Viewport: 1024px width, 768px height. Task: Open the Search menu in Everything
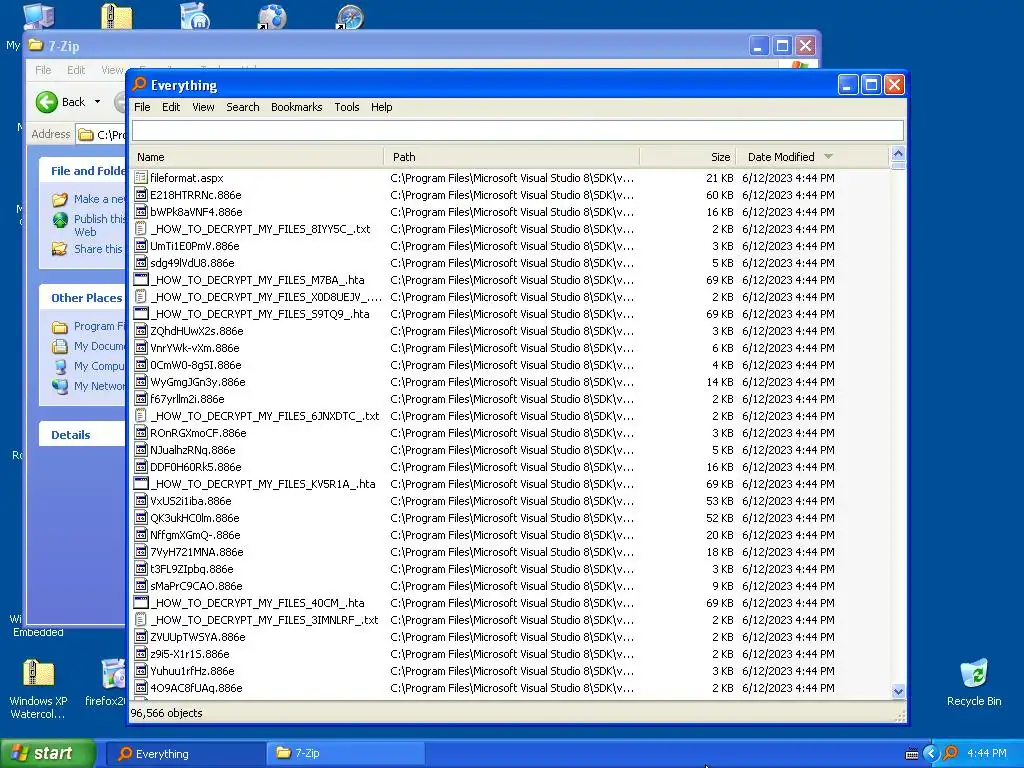tap(242, 107)
